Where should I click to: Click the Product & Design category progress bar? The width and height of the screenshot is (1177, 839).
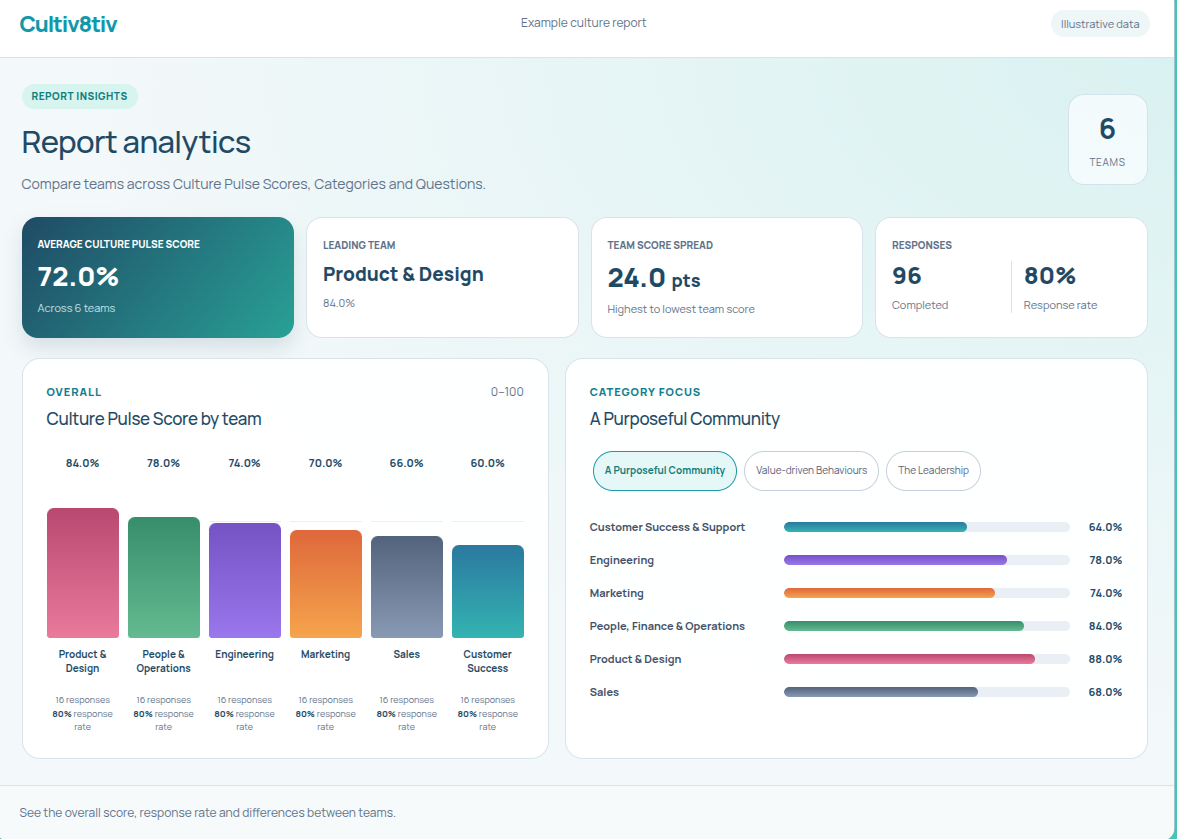tap(926, 659)
